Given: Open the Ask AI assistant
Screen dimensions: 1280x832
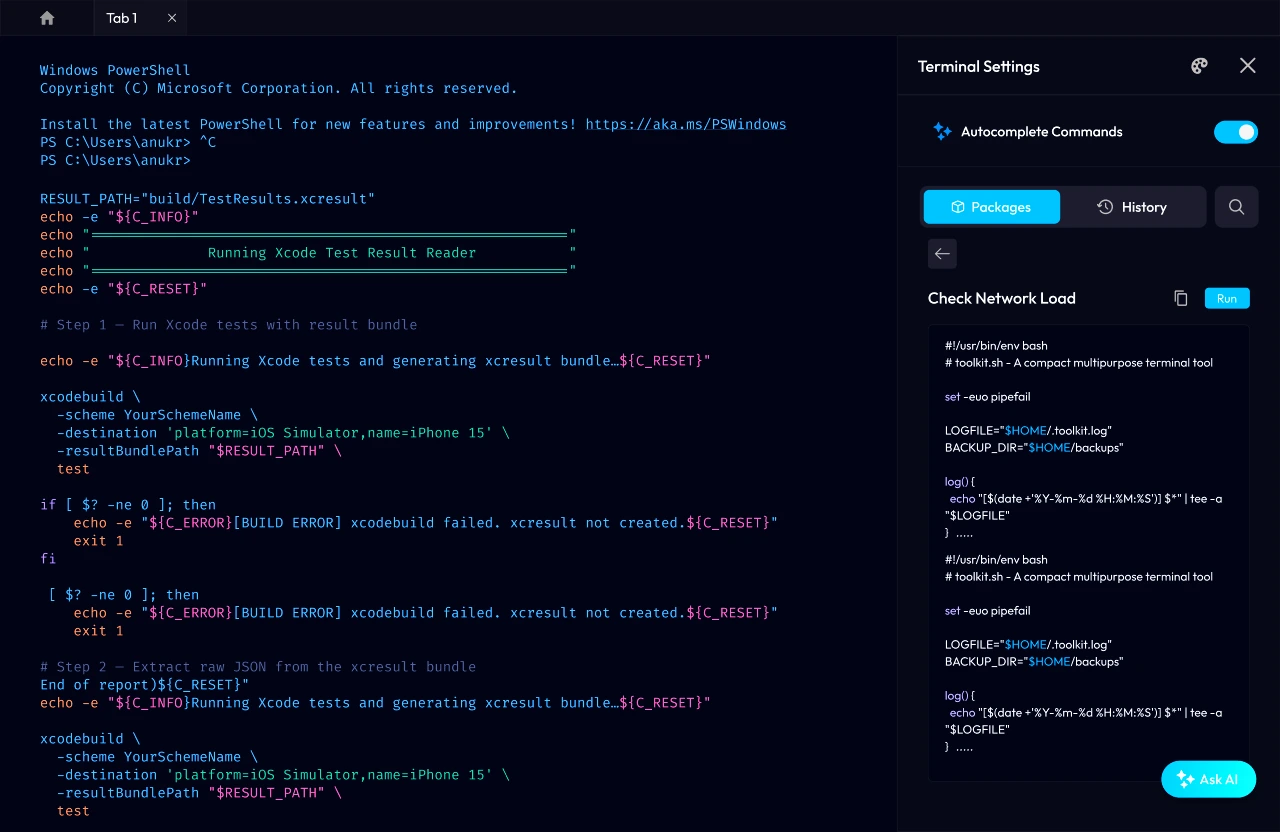Looking at the screenshot, I should click(1208, 779).
